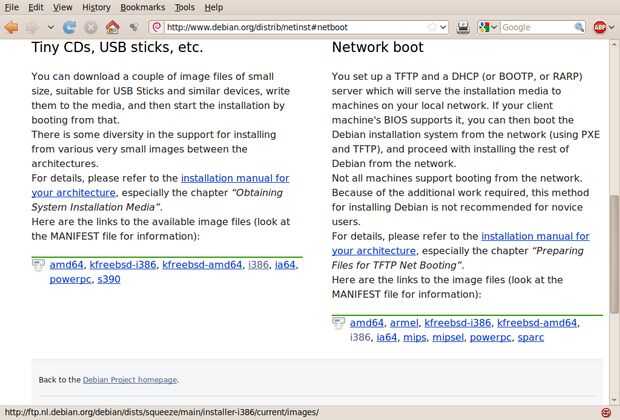Image resolution: width=620 pixels, height=420 pixels.
Task: Click the s390 link
Action: [109, 280]
